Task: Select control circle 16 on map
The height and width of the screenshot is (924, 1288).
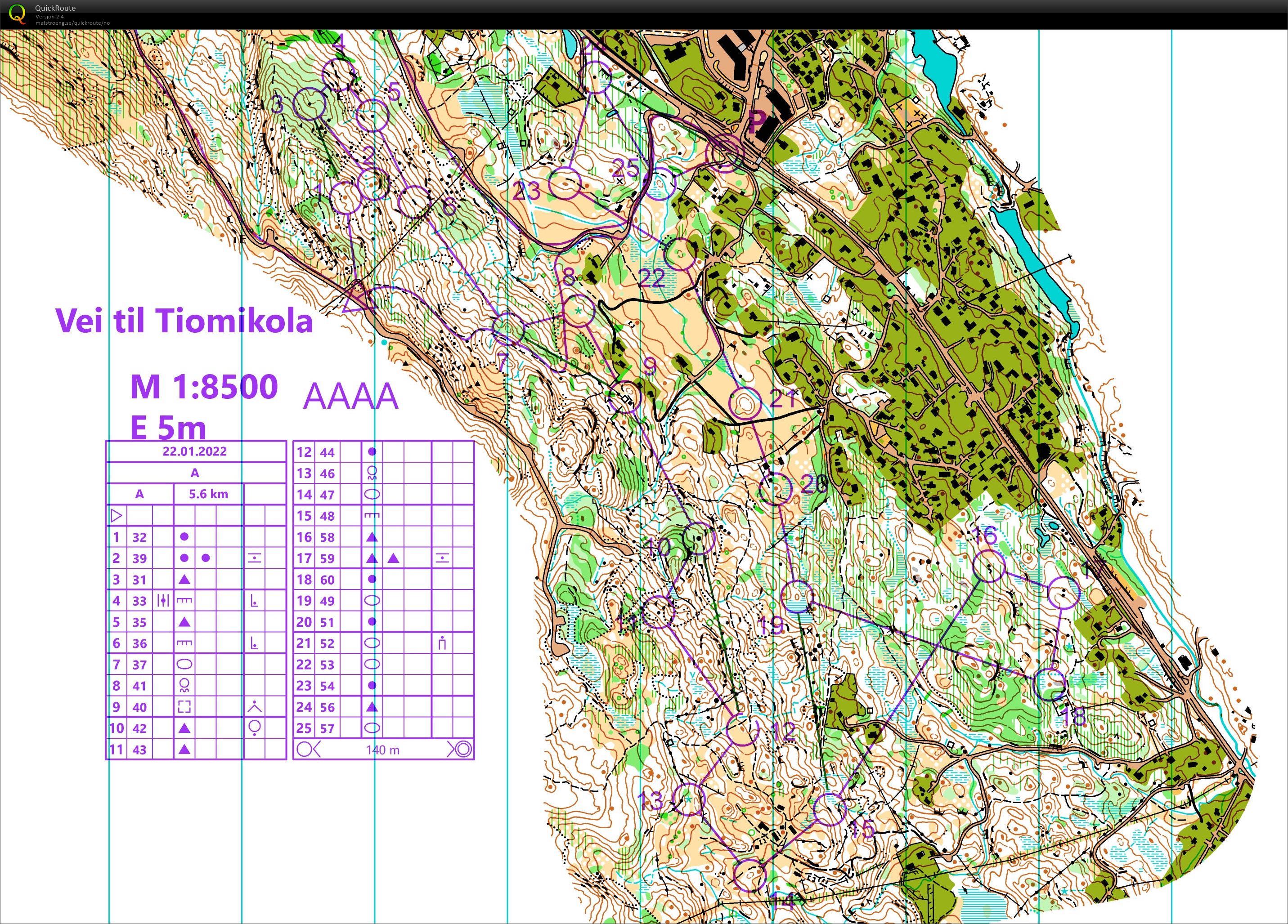Action: point(989,566)
